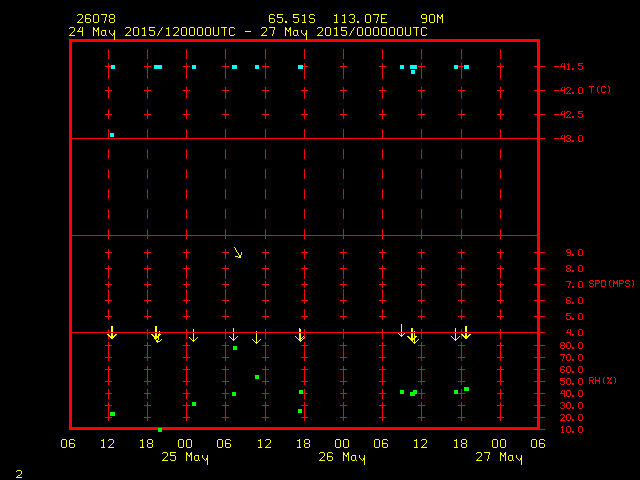Select the 26 May date label
The image size is (640, 480).
(342, 458)
